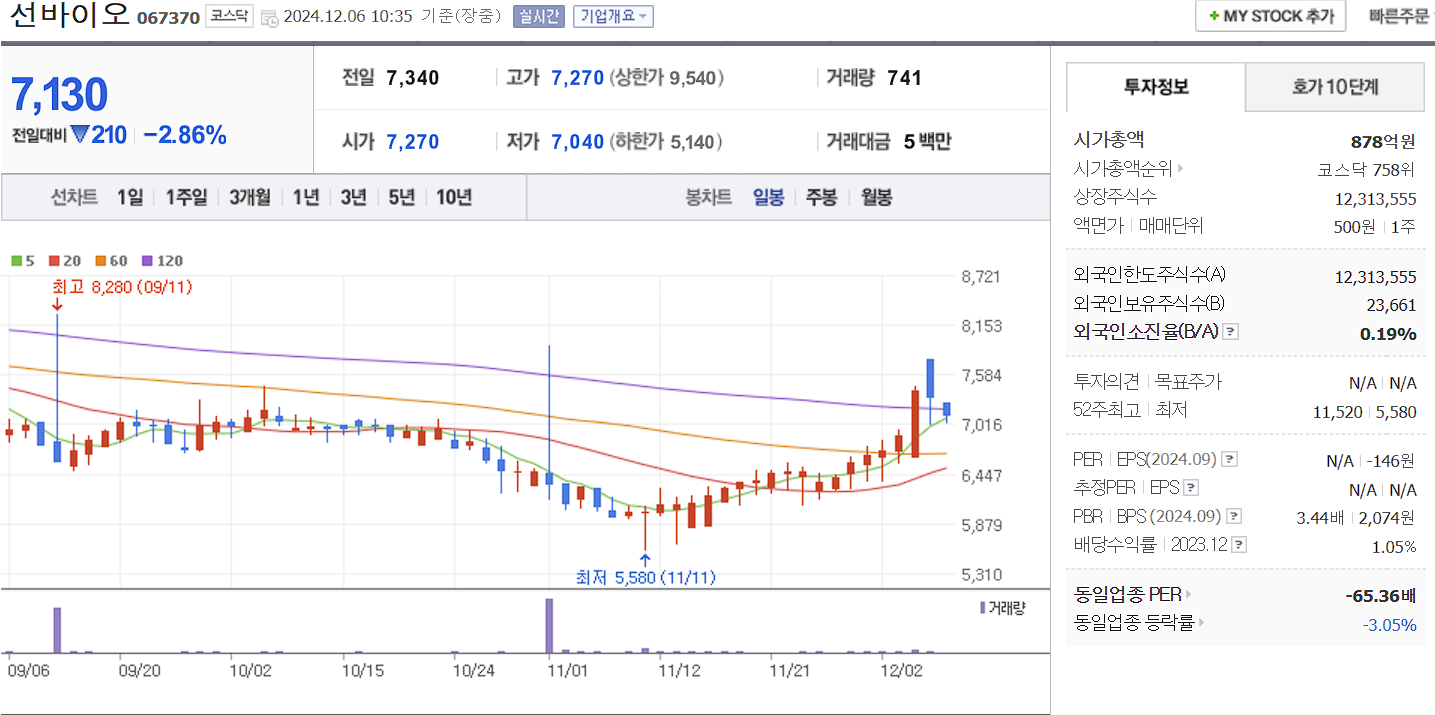The width and height of the screenshot is (1435, 715).
Task: Click help icon next to 외국인소진율(B/A)
Action: pyautogui.click(x=1231, y=332)
